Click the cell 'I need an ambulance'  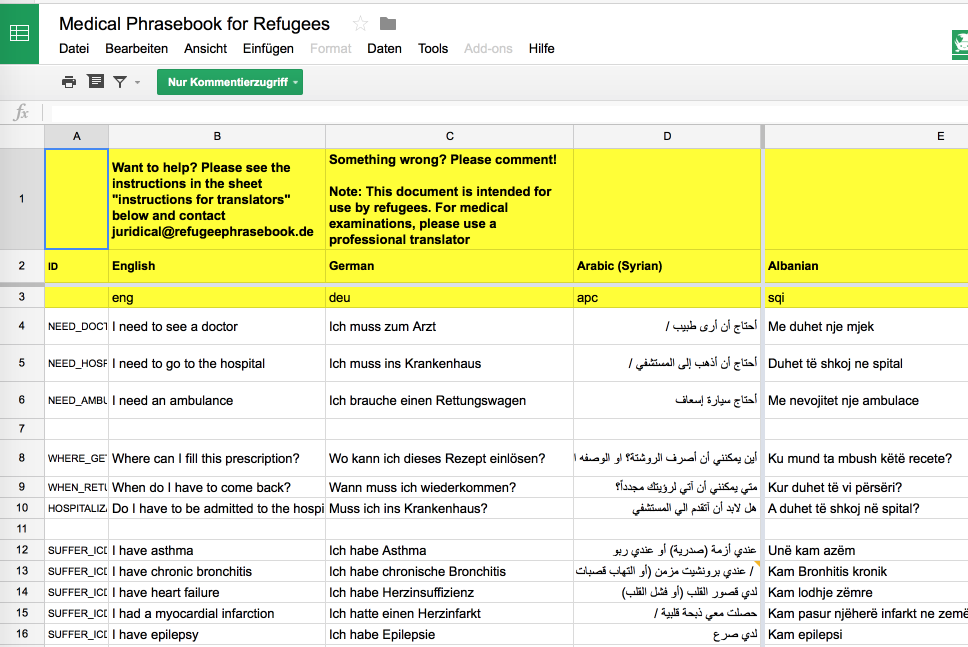click(216, 400)
